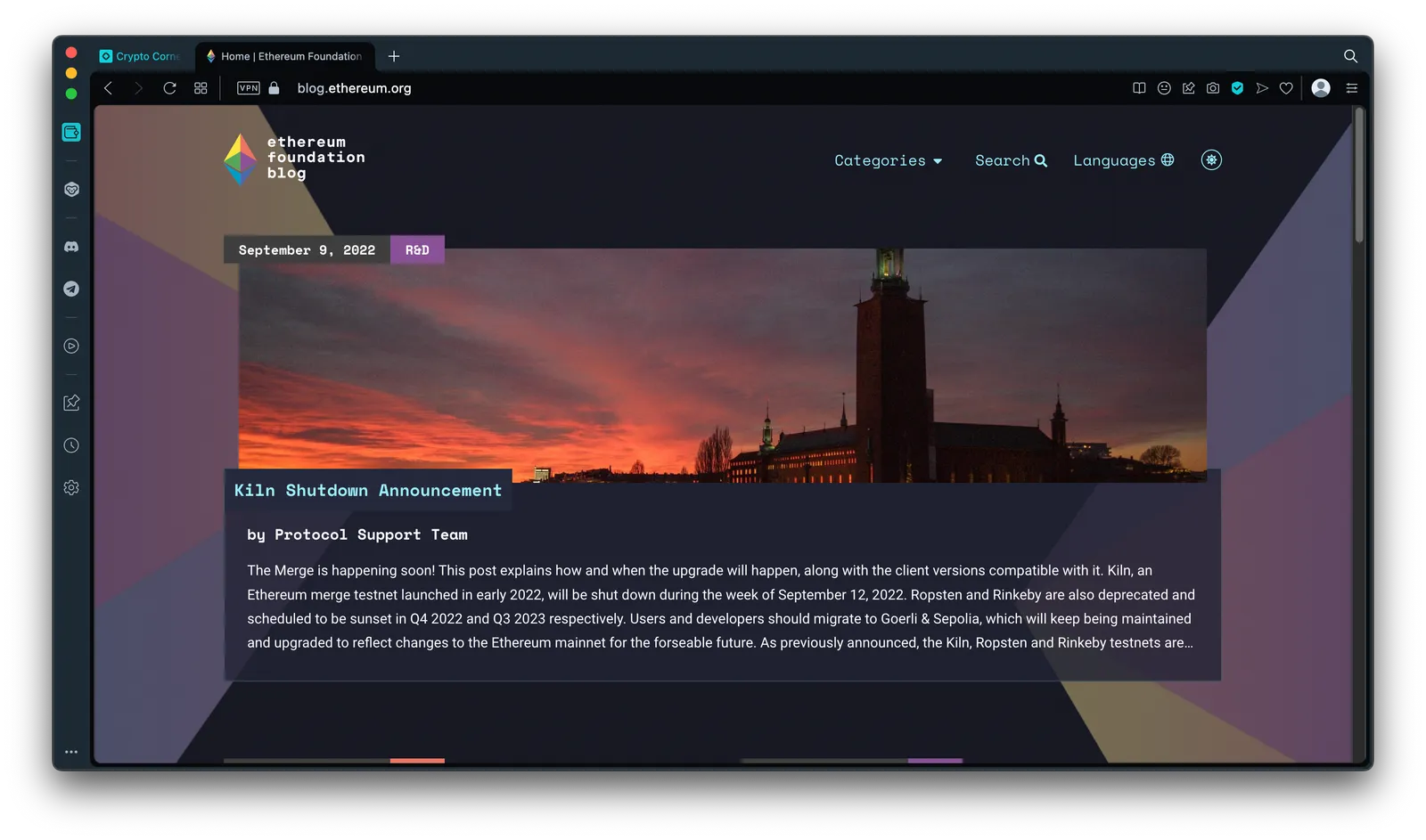This screenshot has height=840, width=1426.
Task: Click the emoji face reaction icon
Action: click(x=1164, y=88)
